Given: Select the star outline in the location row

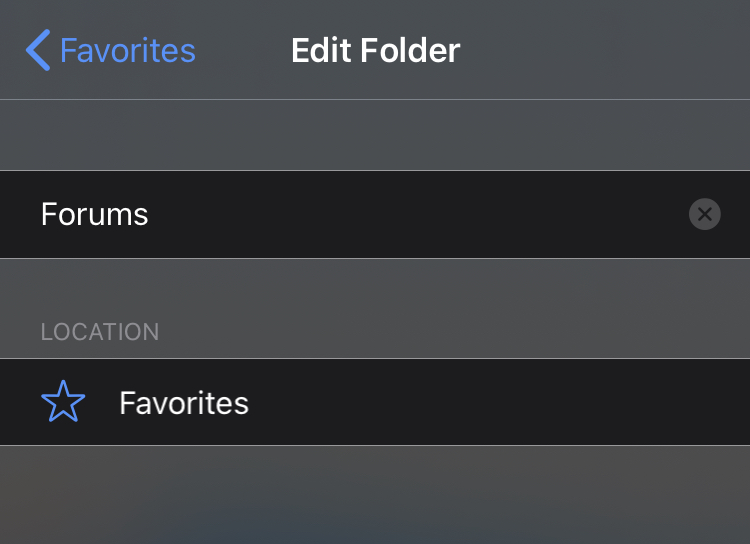Looking at the screenshot, I should (x=63, y=401).
